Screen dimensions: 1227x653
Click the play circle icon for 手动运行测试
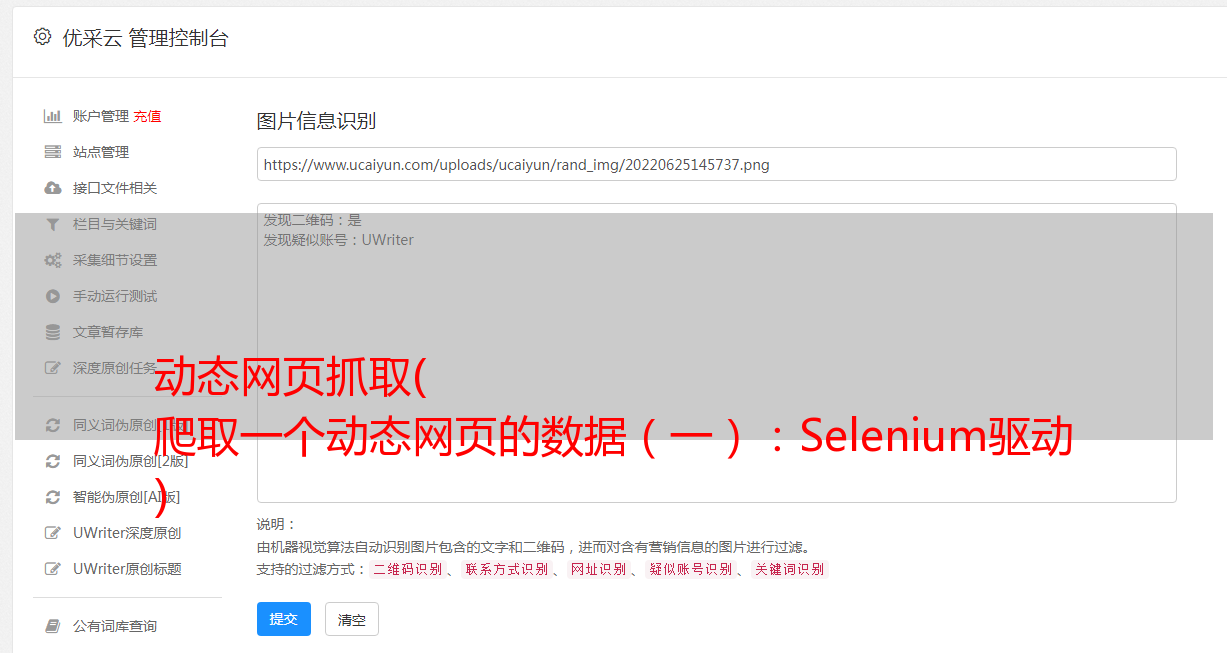click(53, 296)
